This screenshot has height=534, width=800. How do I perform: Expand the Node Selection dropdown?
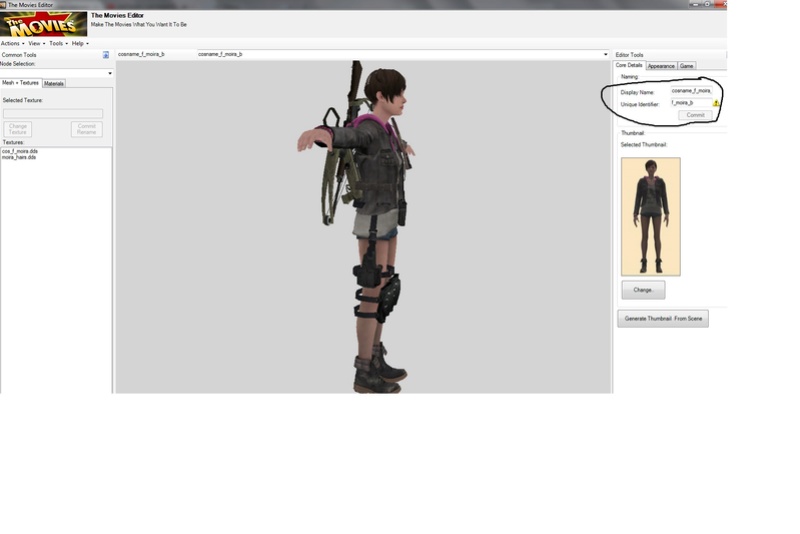click(x=110, y=73)
